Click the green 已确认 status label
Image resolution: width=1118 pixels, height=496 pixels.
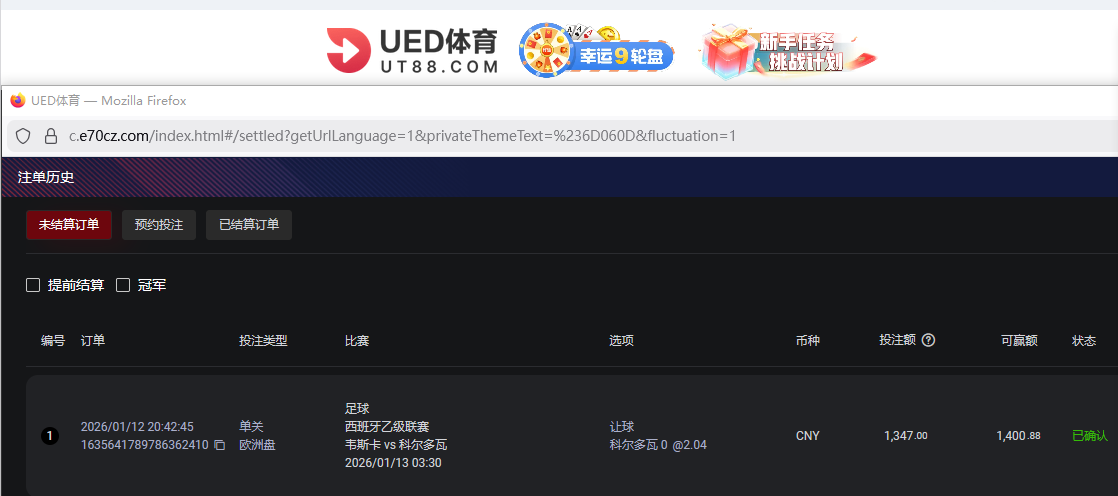point(1089,436)
